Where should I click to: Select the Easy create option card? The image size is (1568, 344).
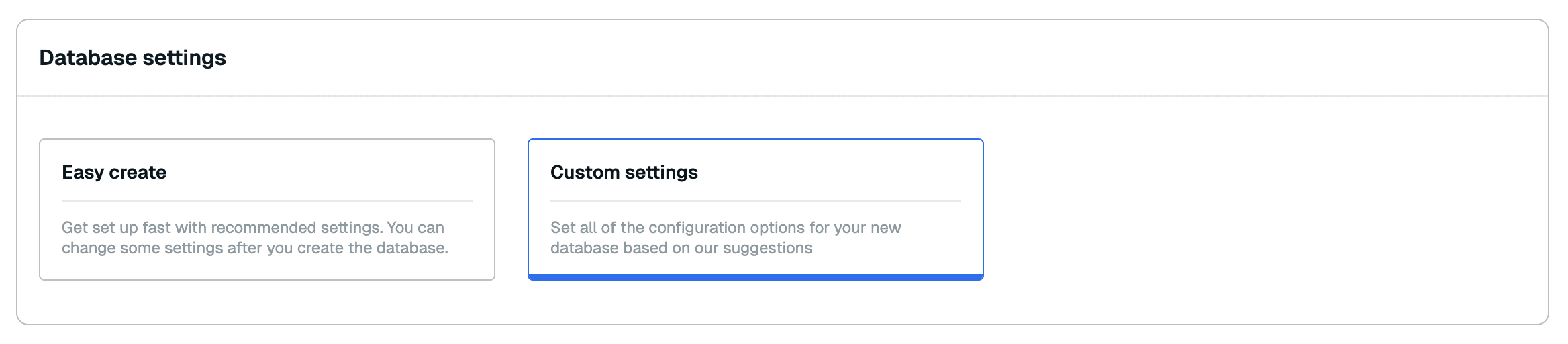[x=266, y=209]
